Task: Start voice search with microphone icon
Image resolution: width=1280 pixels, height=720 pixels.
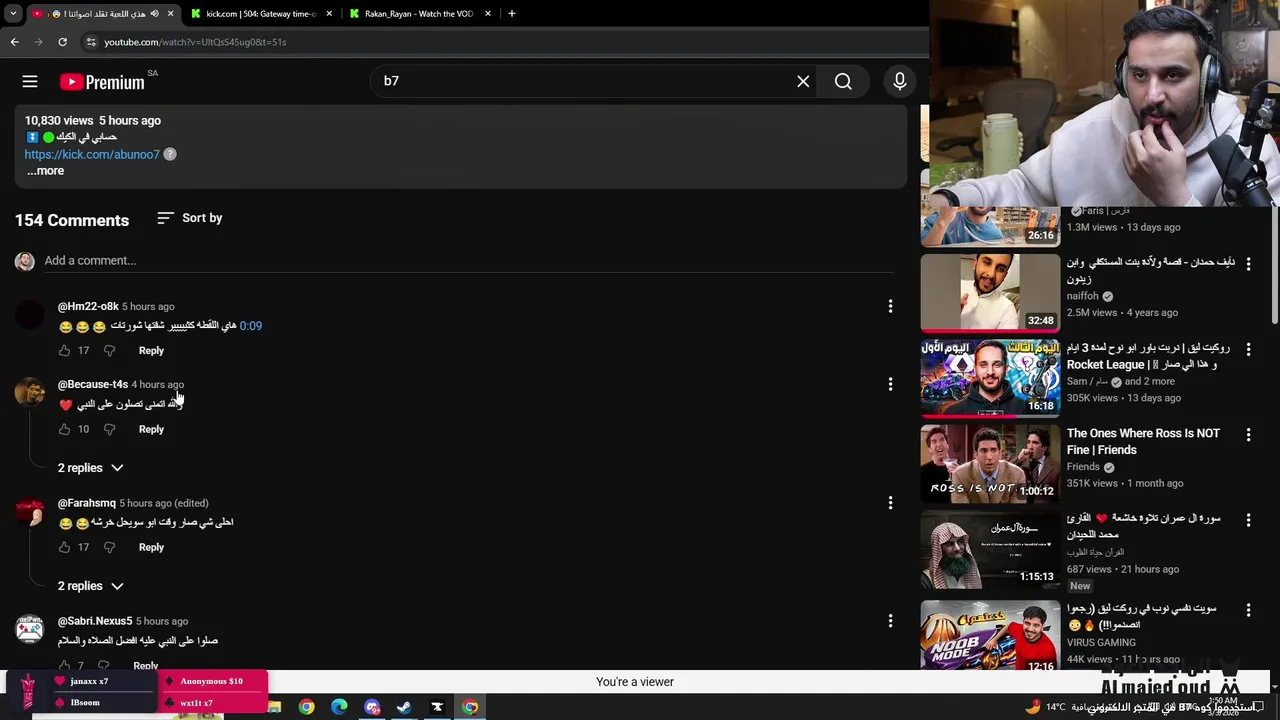Action: pyautogui.click(x=900, y=82)
